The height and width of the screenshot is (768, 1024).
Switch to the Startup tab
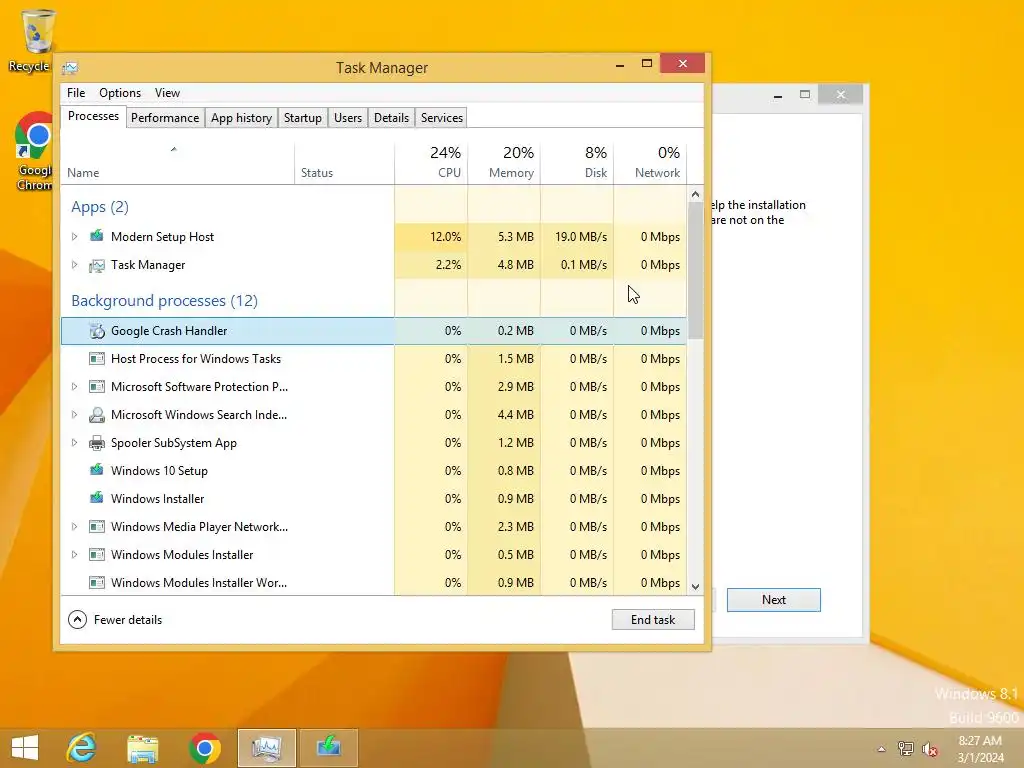click(x=302, y=118)
